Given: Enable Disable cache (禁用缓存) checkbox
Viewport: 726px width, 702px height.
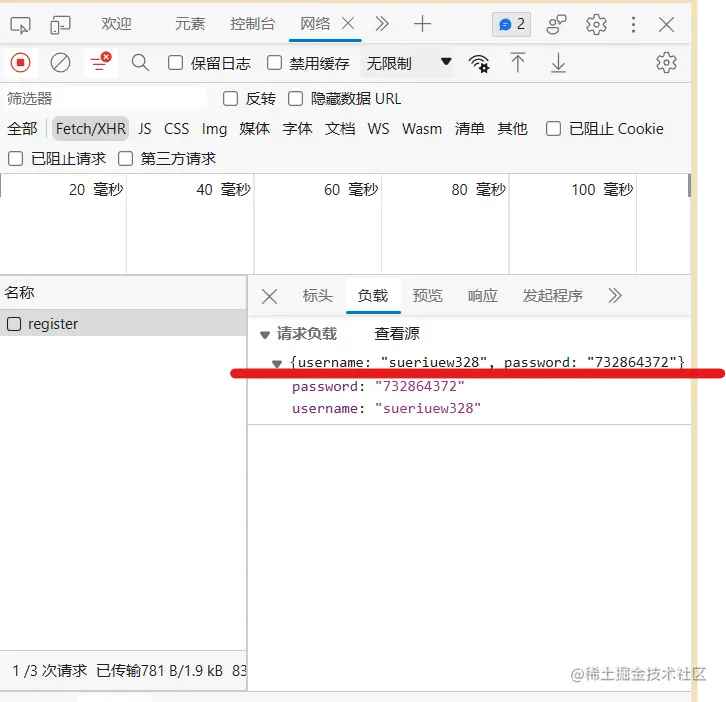Looking at the screenshot, I should (275, 63).
